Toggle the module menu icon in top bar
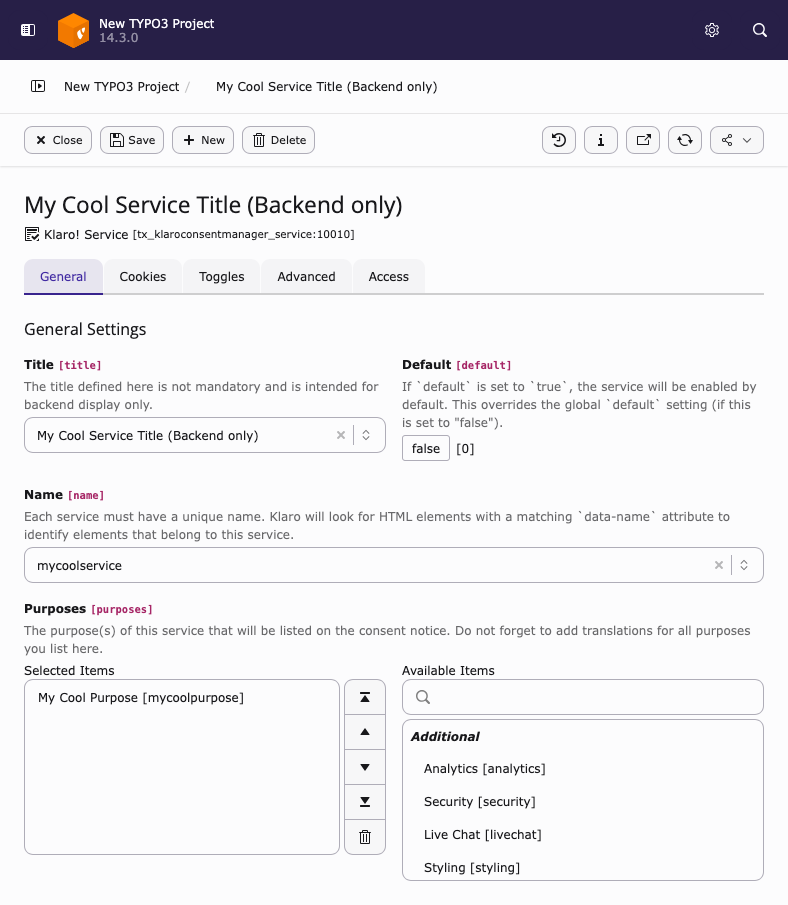The image size is (788, 905). click(28, 30)
